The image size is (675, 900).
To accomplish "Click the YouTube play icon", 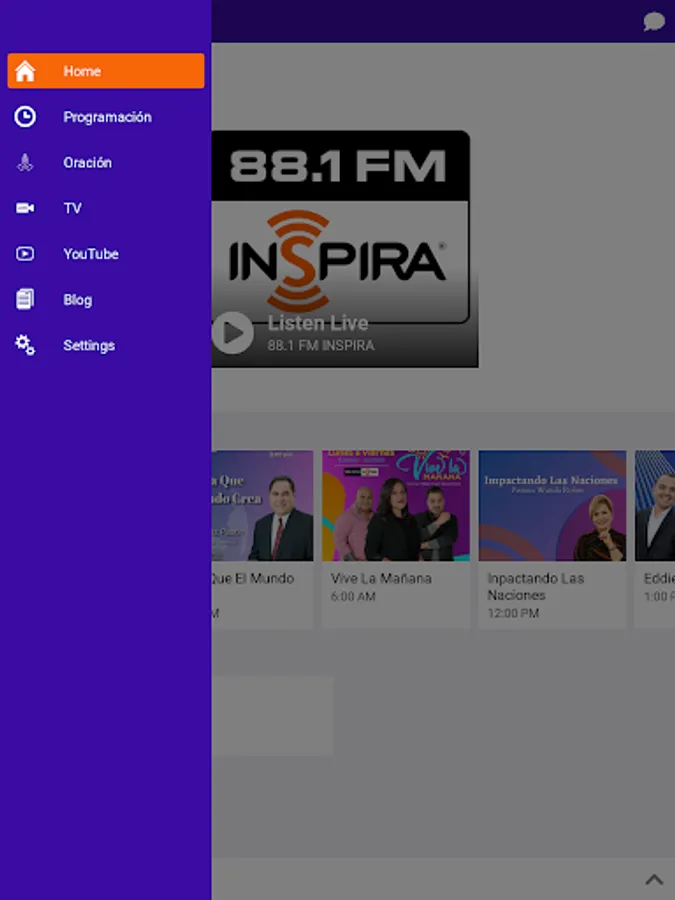I will pos(25,254).
